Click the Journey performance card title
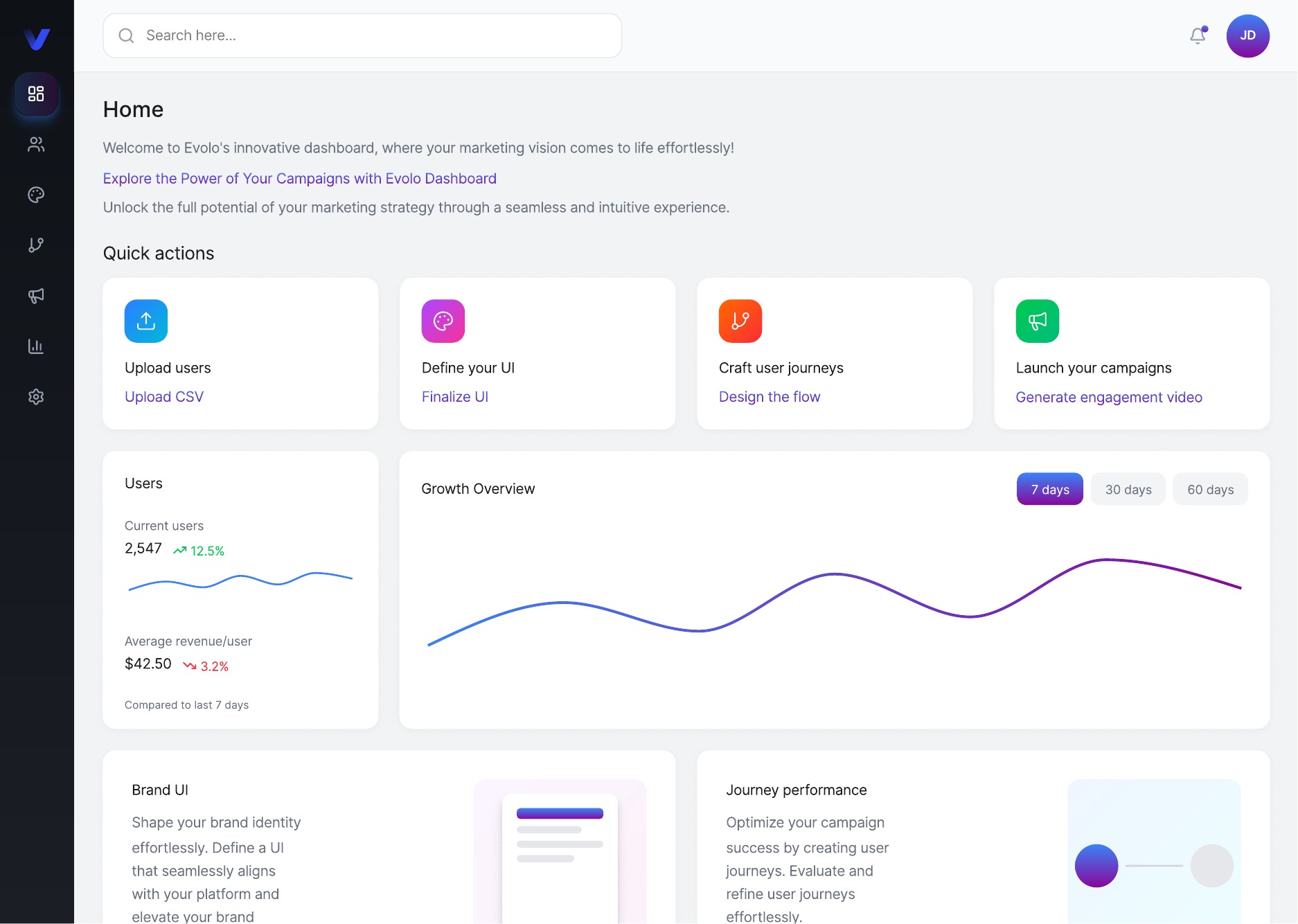 point(797,790)
